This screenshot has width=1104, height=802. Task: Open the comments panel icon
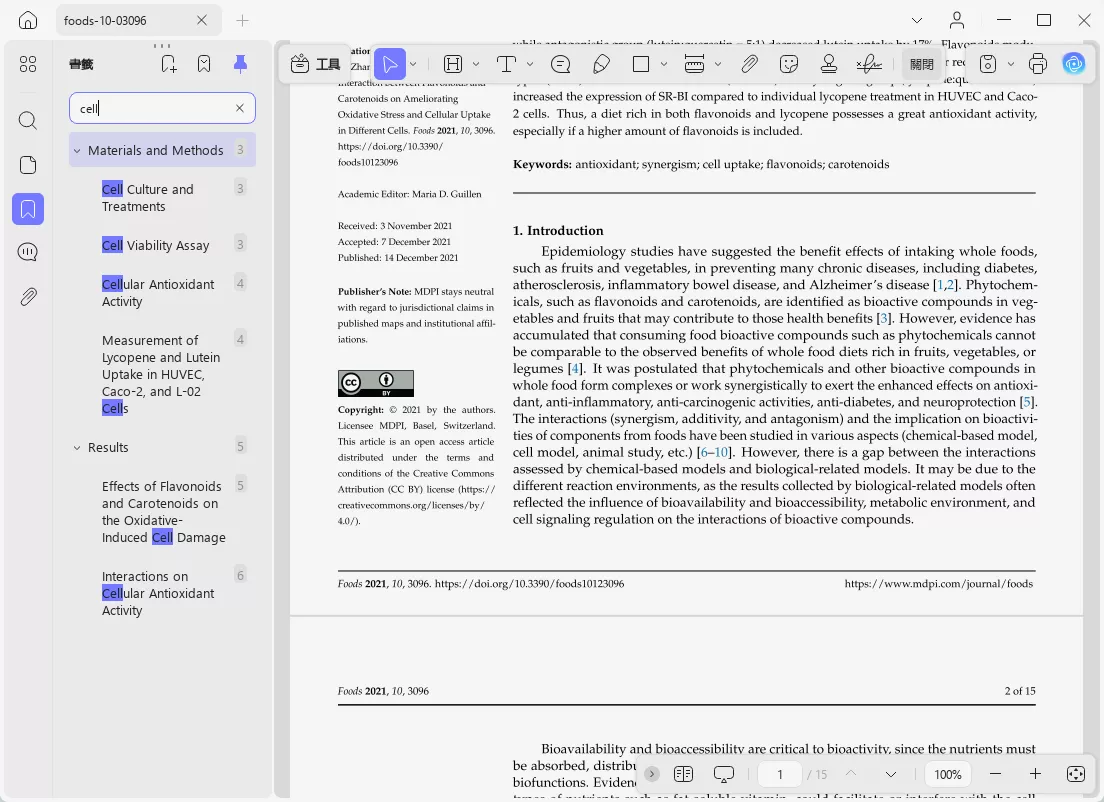tap(27, 252)
